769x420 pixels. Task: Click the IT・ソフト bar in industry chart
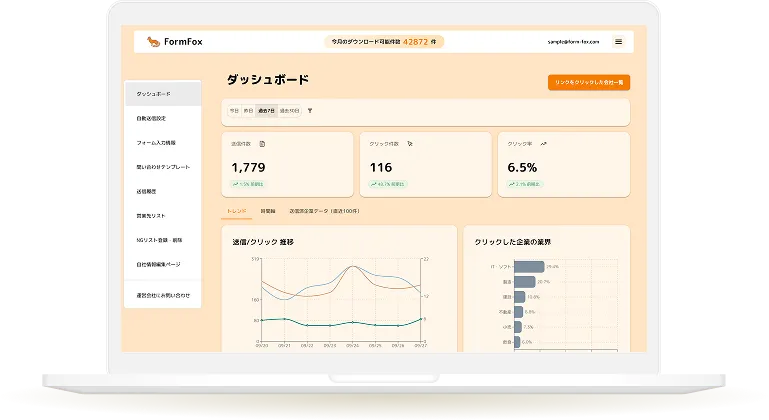click(x=529, y=267)
